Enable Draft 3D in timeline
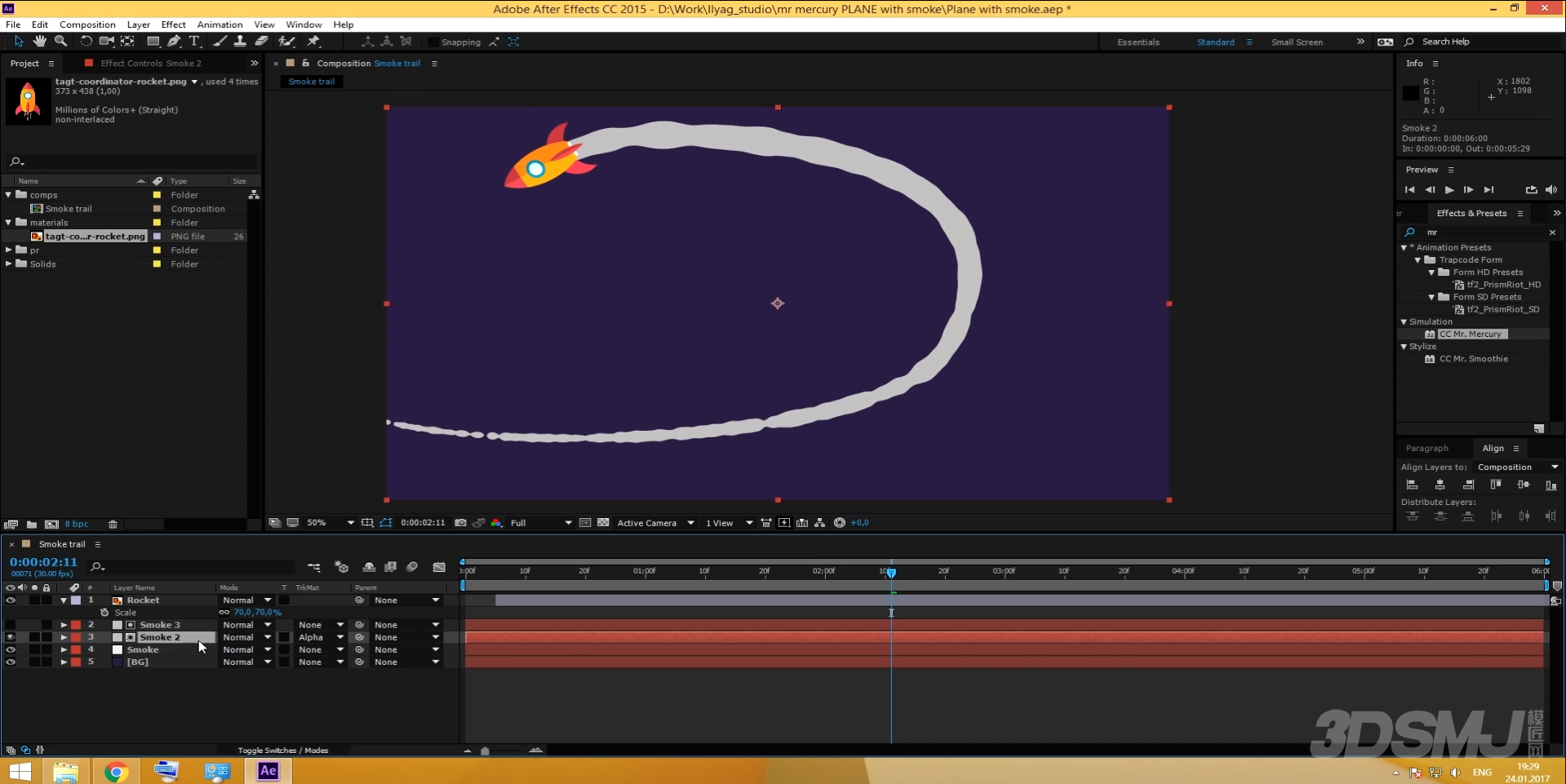Viewport: 1566px width, 784px height. (x=341, y=567)
